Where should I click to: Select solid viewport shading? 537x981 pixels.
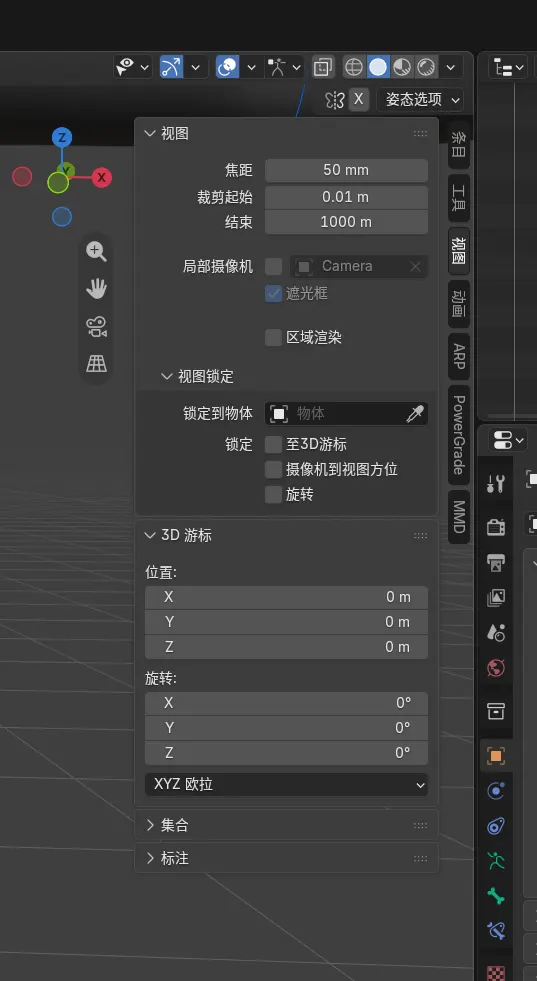[378, 67]
